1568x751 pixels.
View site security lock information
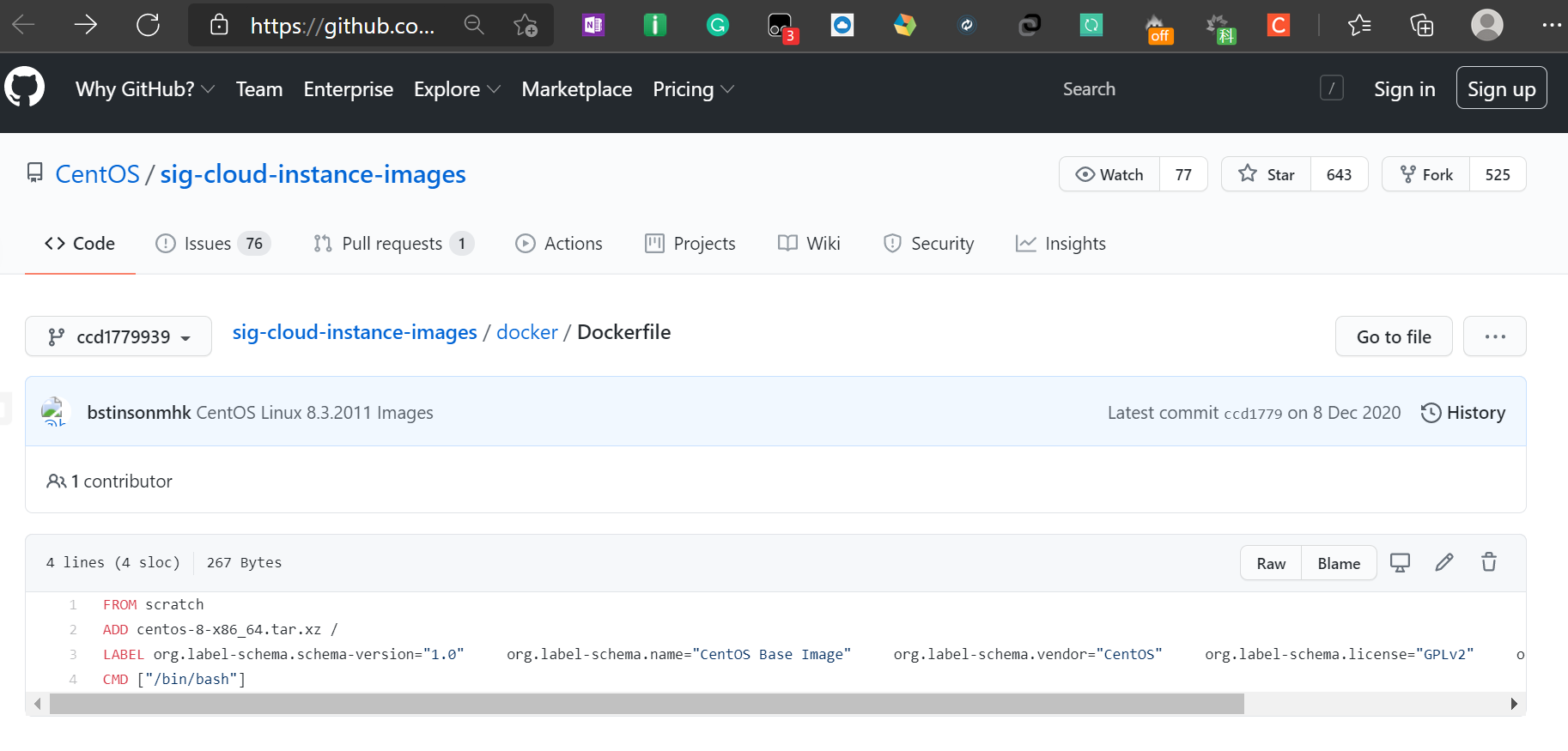click(220, 25)
